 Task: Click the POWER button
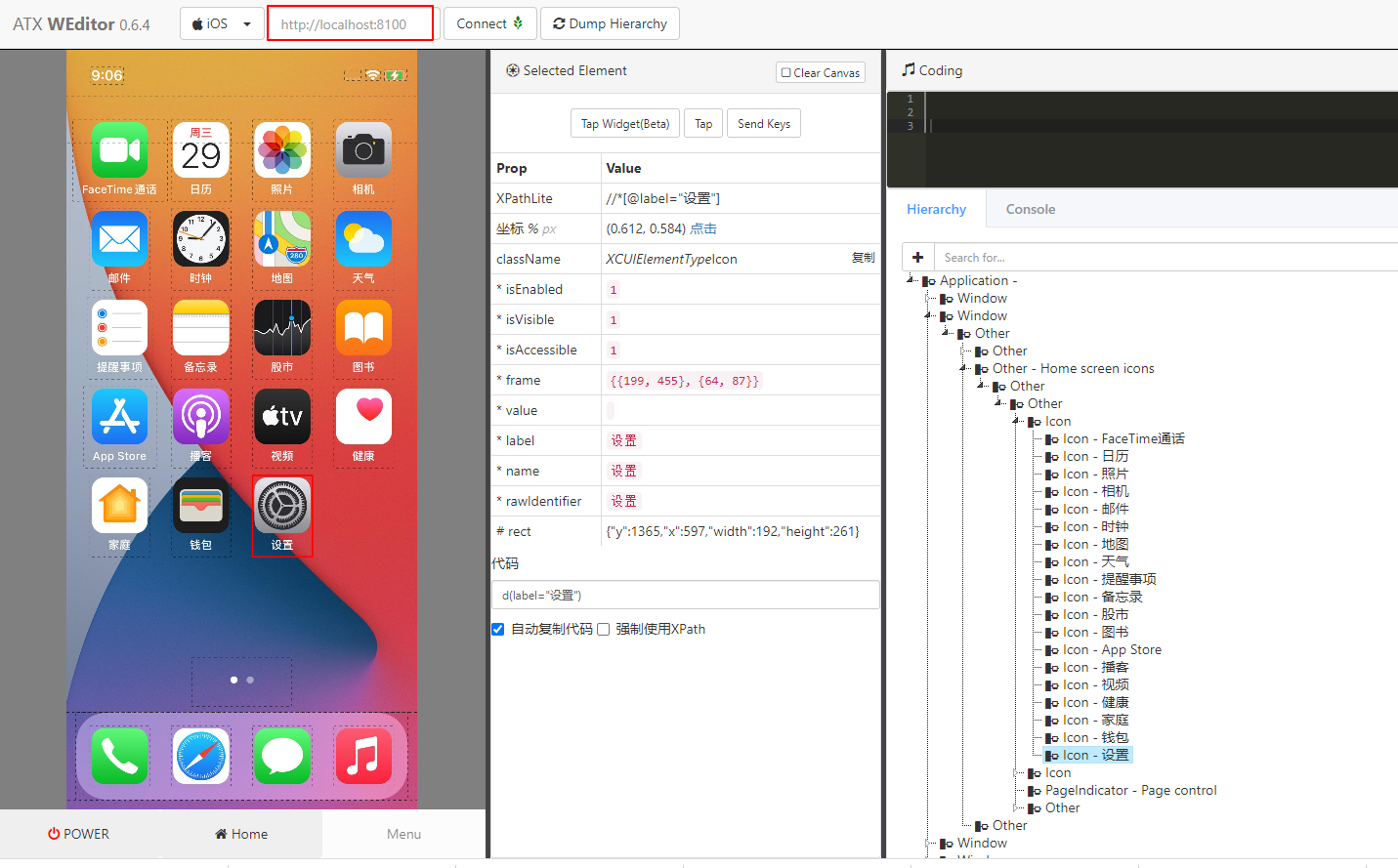tap(79, 834)
